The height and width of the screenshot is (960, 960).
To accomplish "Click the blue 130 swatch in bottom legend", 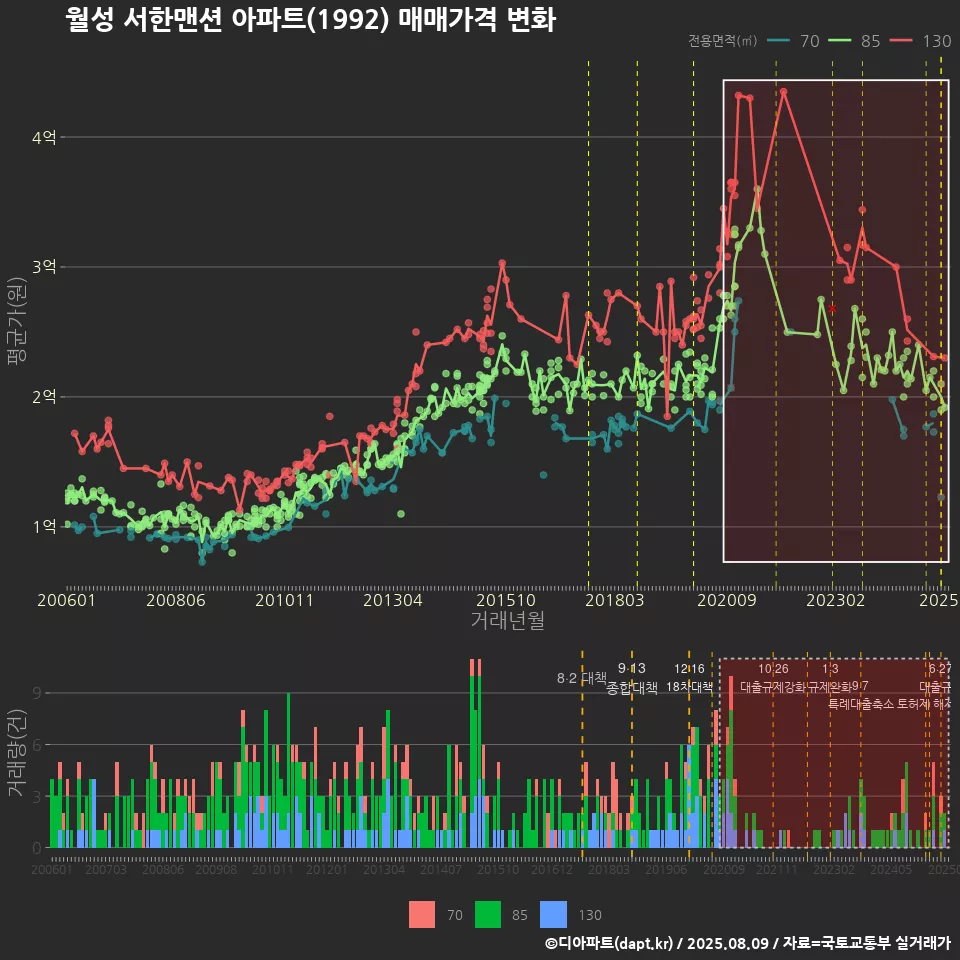I will click(x=553, y=915).
